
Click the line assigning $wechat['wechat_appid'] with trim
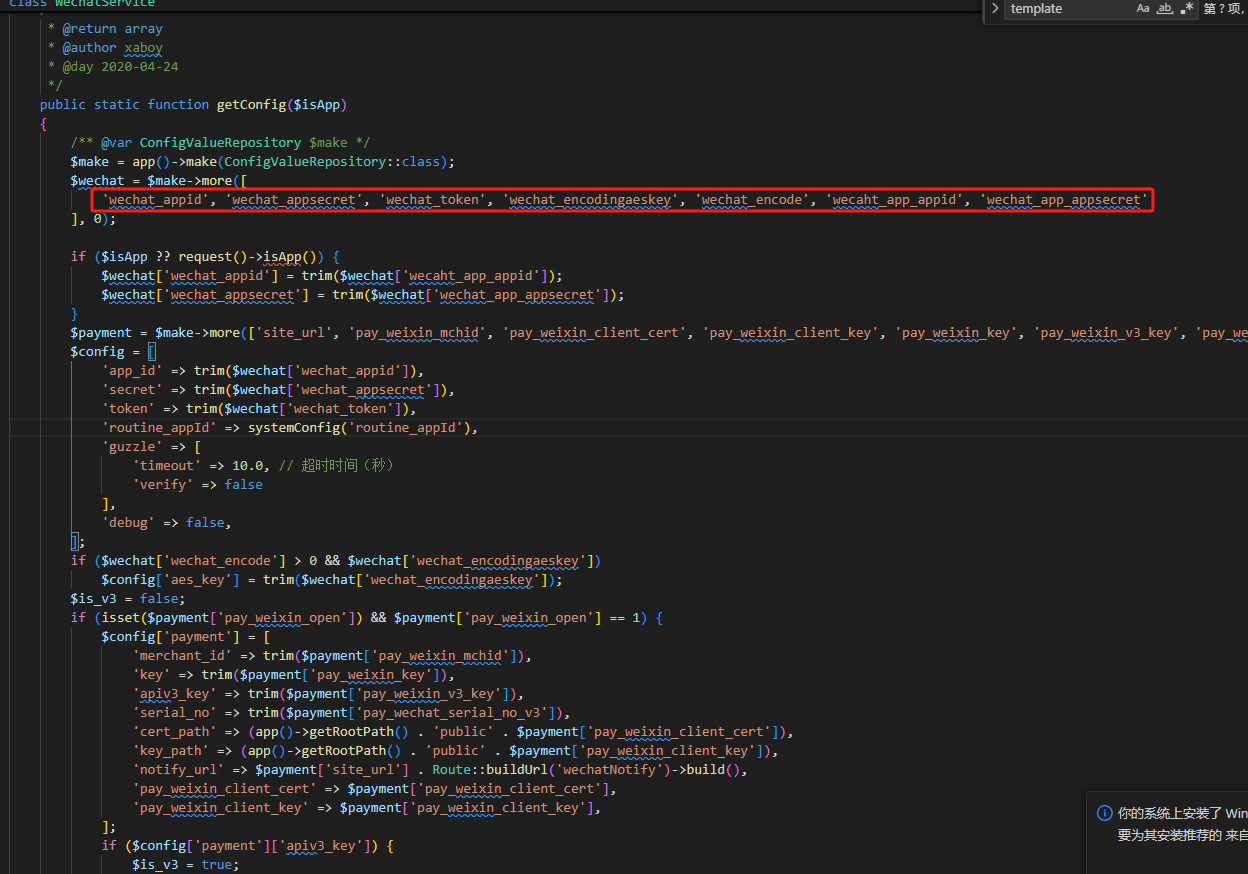click(x=332, y=276)
